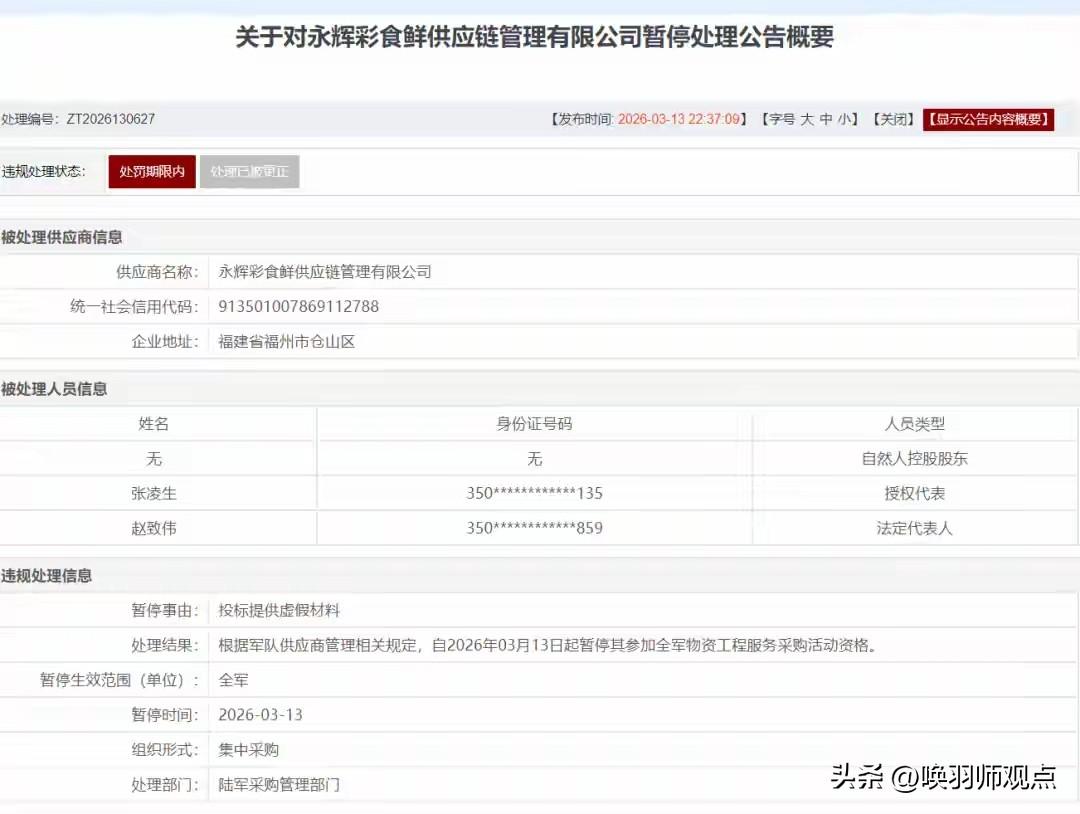The height and width of the screenshot is (814, 1080).
Task: Click the 组织形式 field label
Action: pyautogui.click(x=165, y=750)
